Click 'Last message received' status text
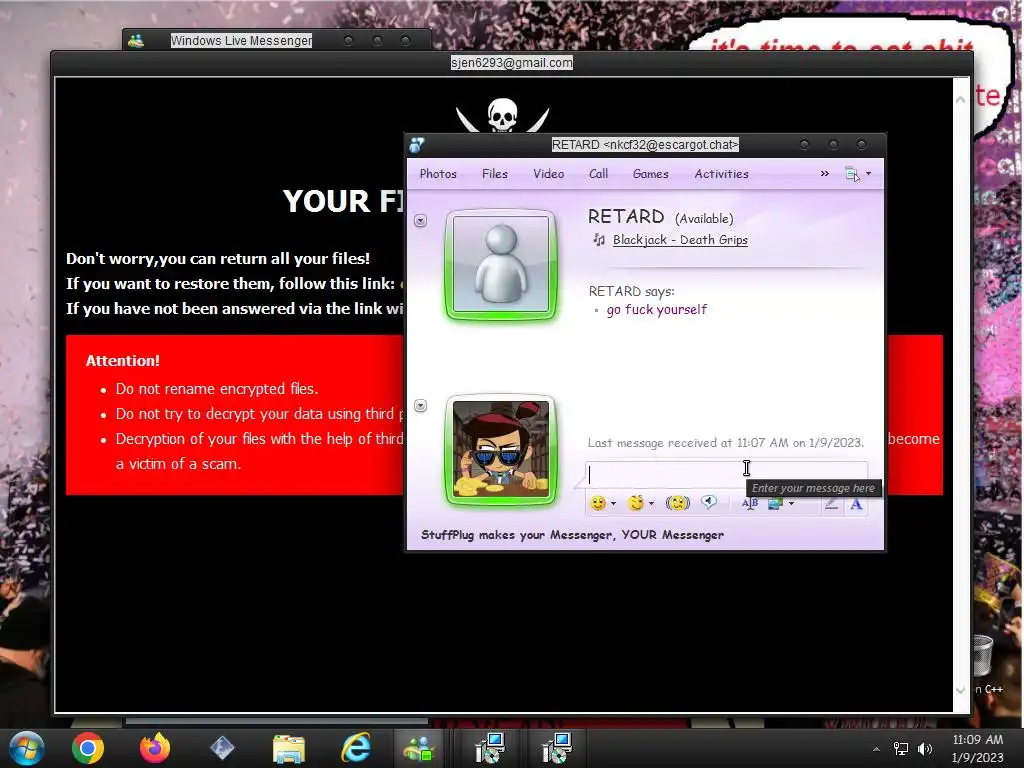Image resolution: width=1024 pixels, height=768 pixels. click(x=726, y=443)
